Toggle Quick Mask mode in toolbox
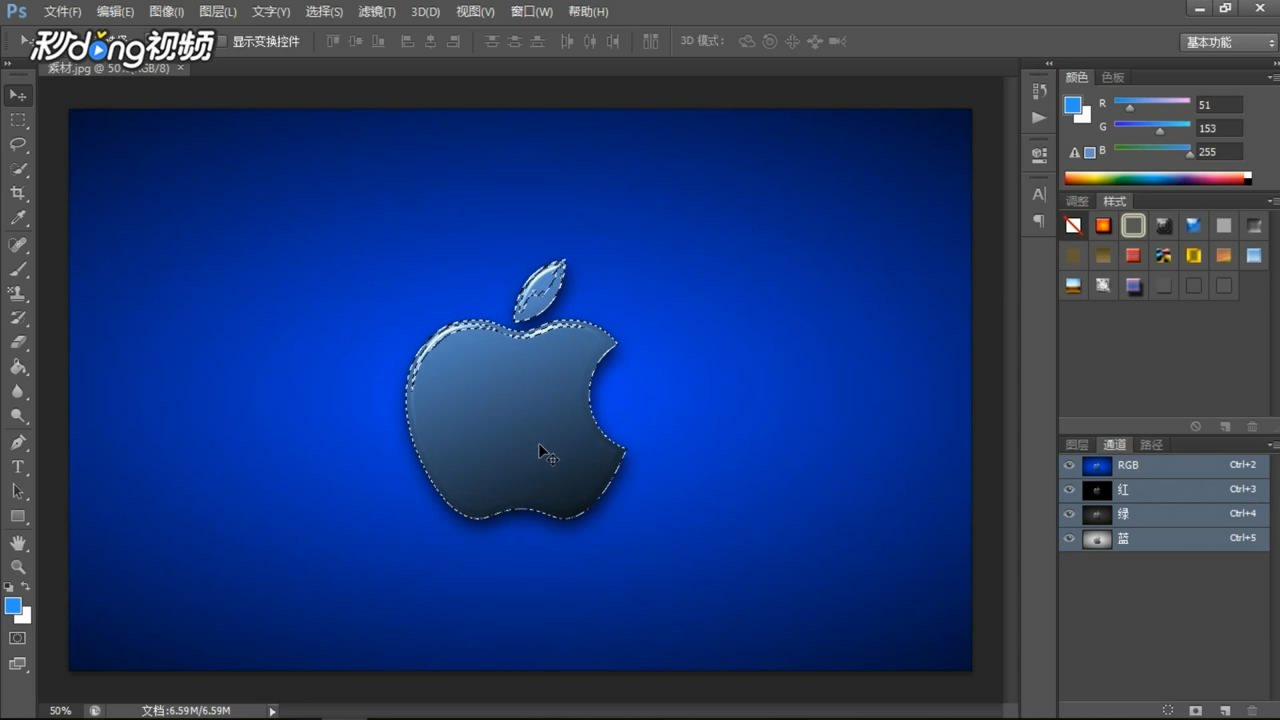Screen dimensions: 1280x720 18,638
